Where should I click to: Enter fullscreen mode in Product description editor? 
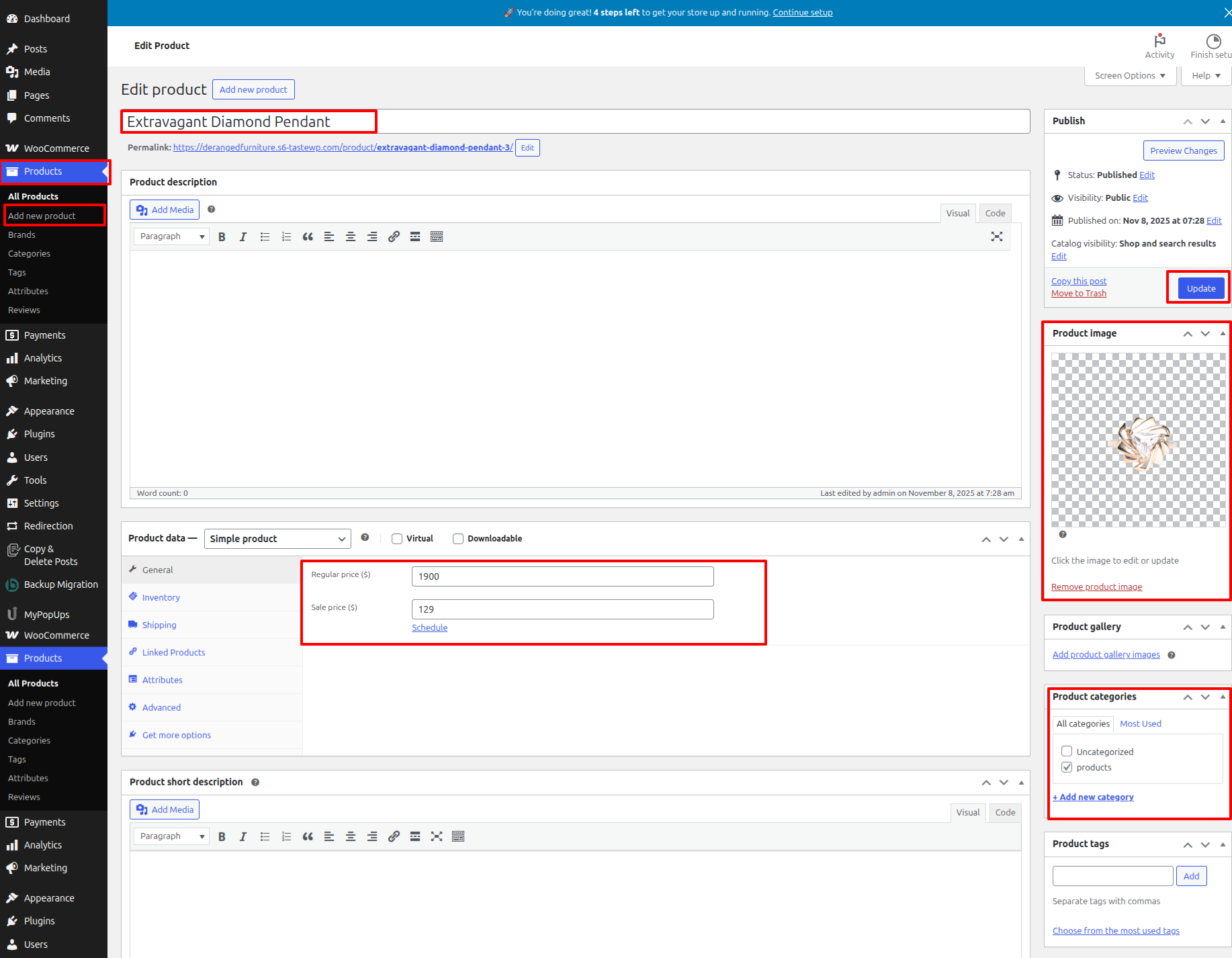click(x=996, y=236)
